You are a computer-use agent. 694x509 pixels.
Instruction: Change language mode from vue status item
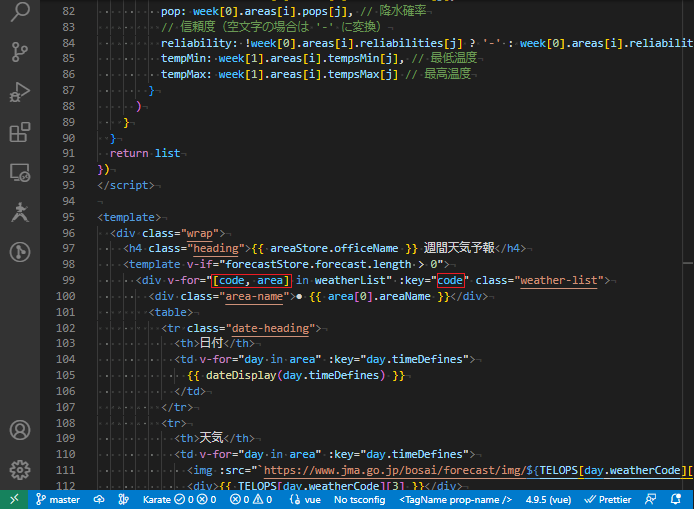coord(305,500)
